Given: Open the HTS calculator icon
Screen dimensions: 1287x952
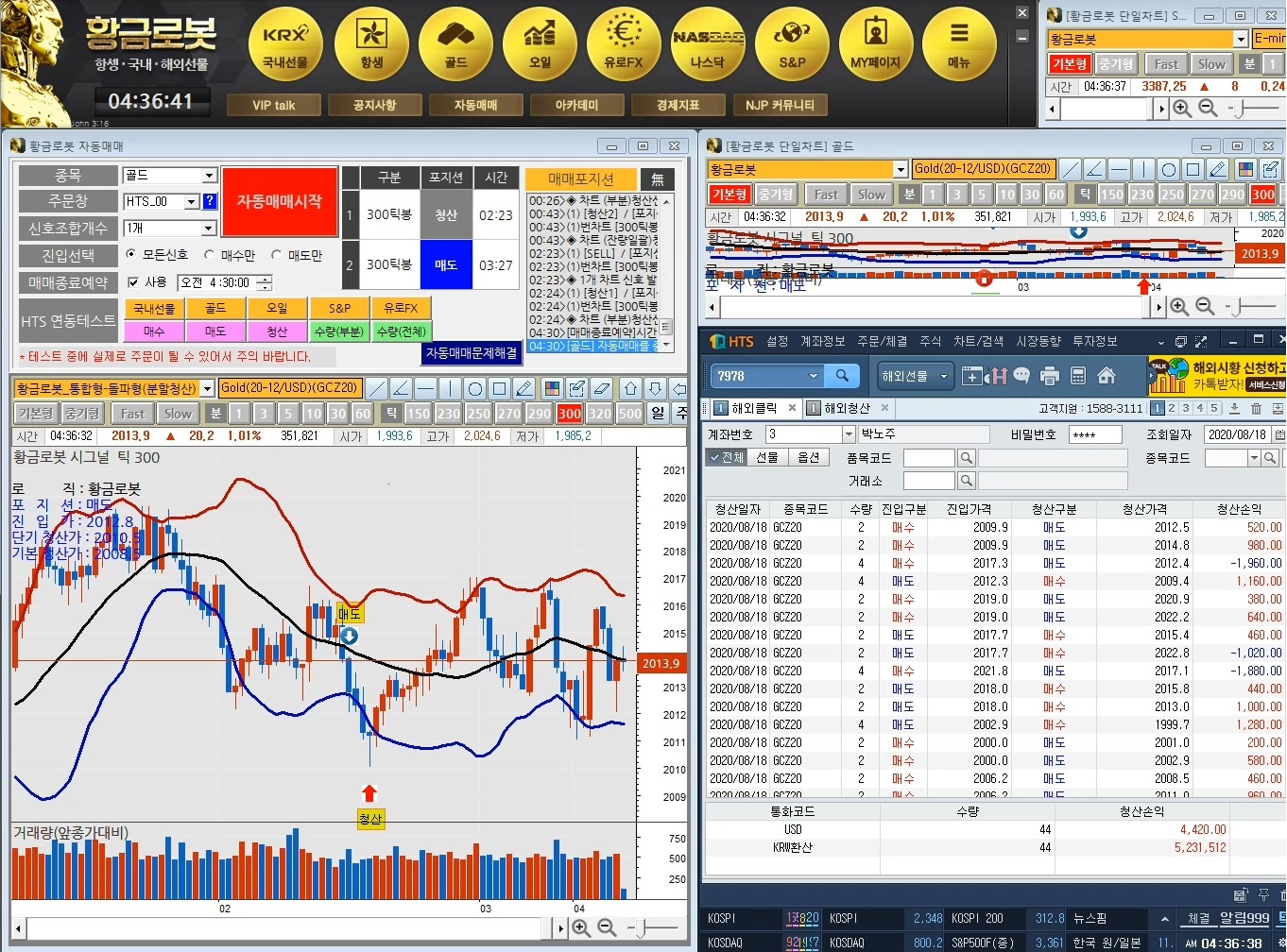Looking at the screenshot, I should coord(1077,376).
